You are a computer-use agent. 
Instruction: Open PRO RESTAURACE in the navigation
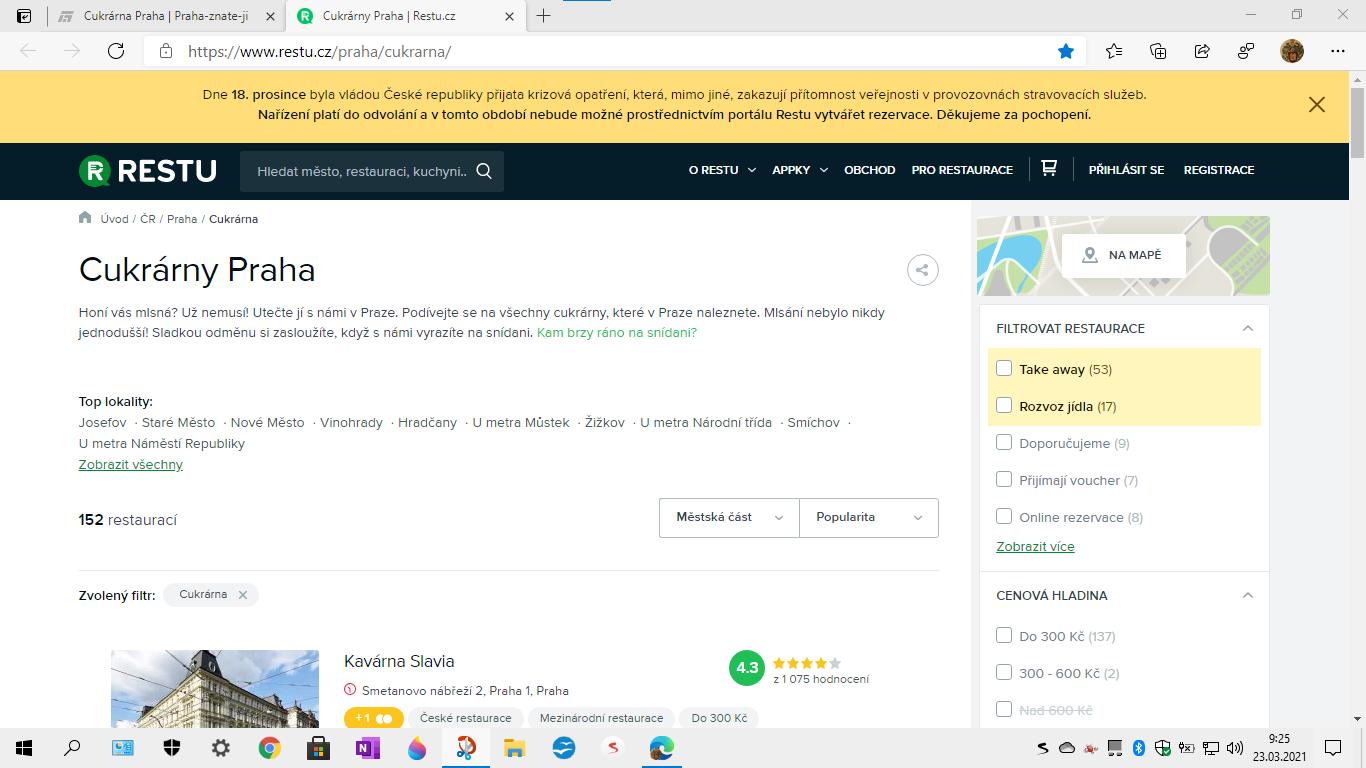click(962, 170)
